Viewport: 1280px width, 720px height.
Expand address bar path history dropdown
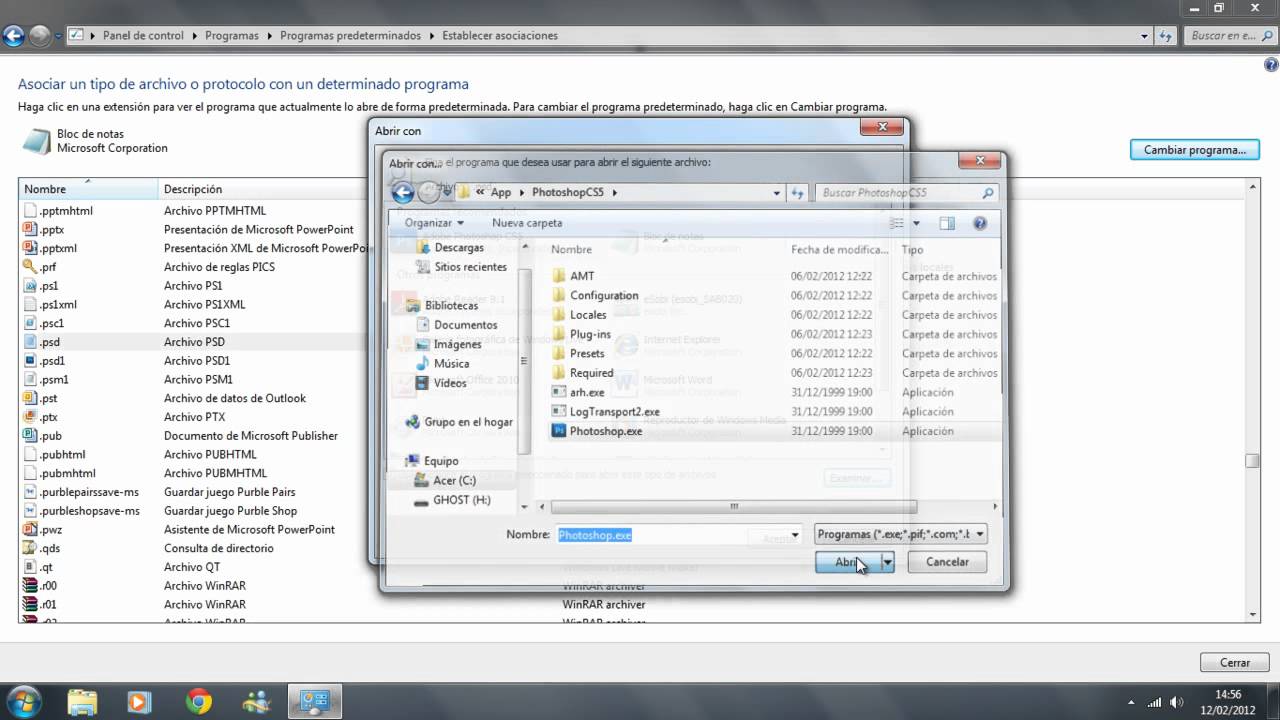click(x=776, y=193)
